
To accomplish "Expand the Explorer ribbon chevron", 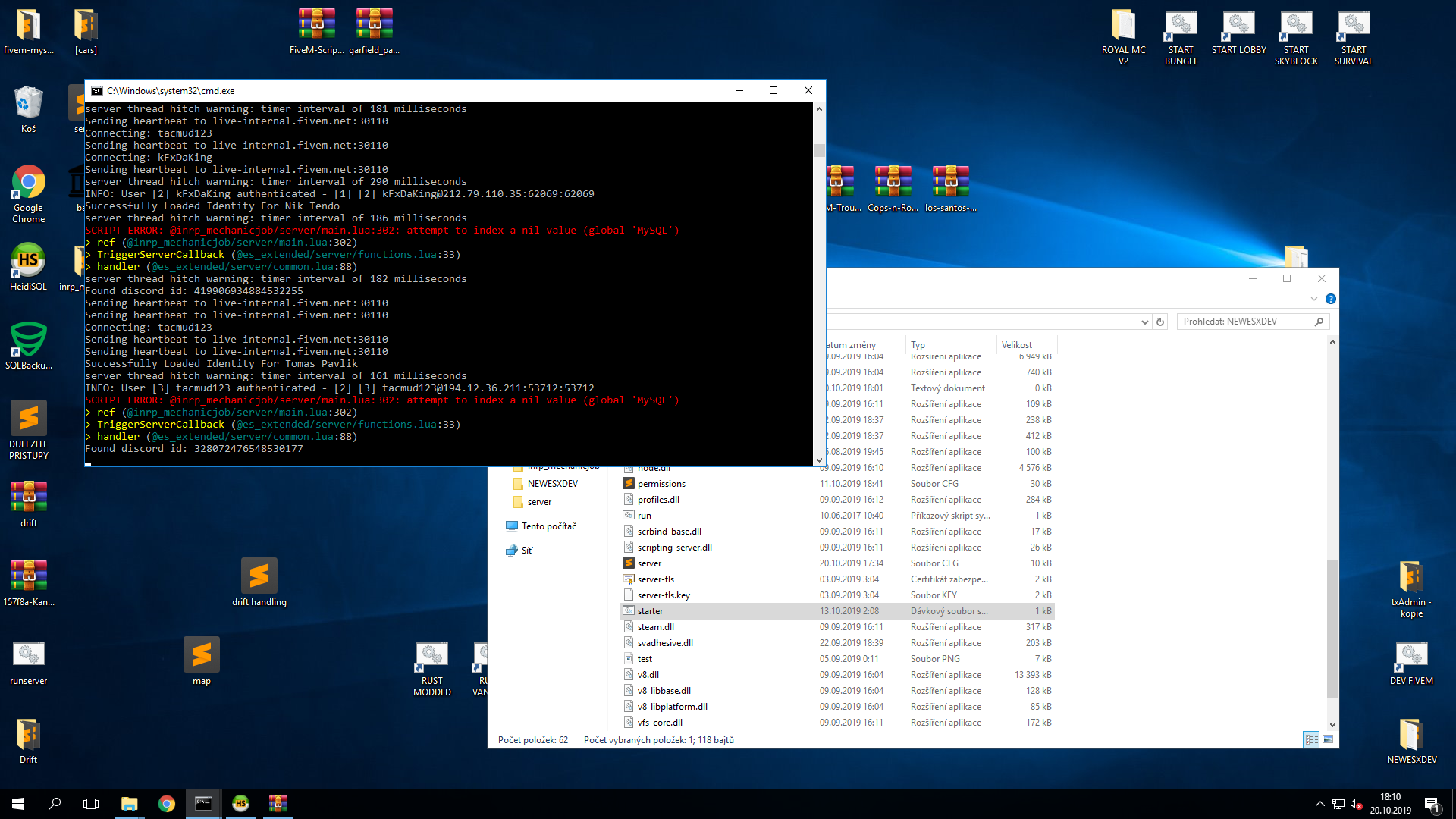I will coord(1314,299).
